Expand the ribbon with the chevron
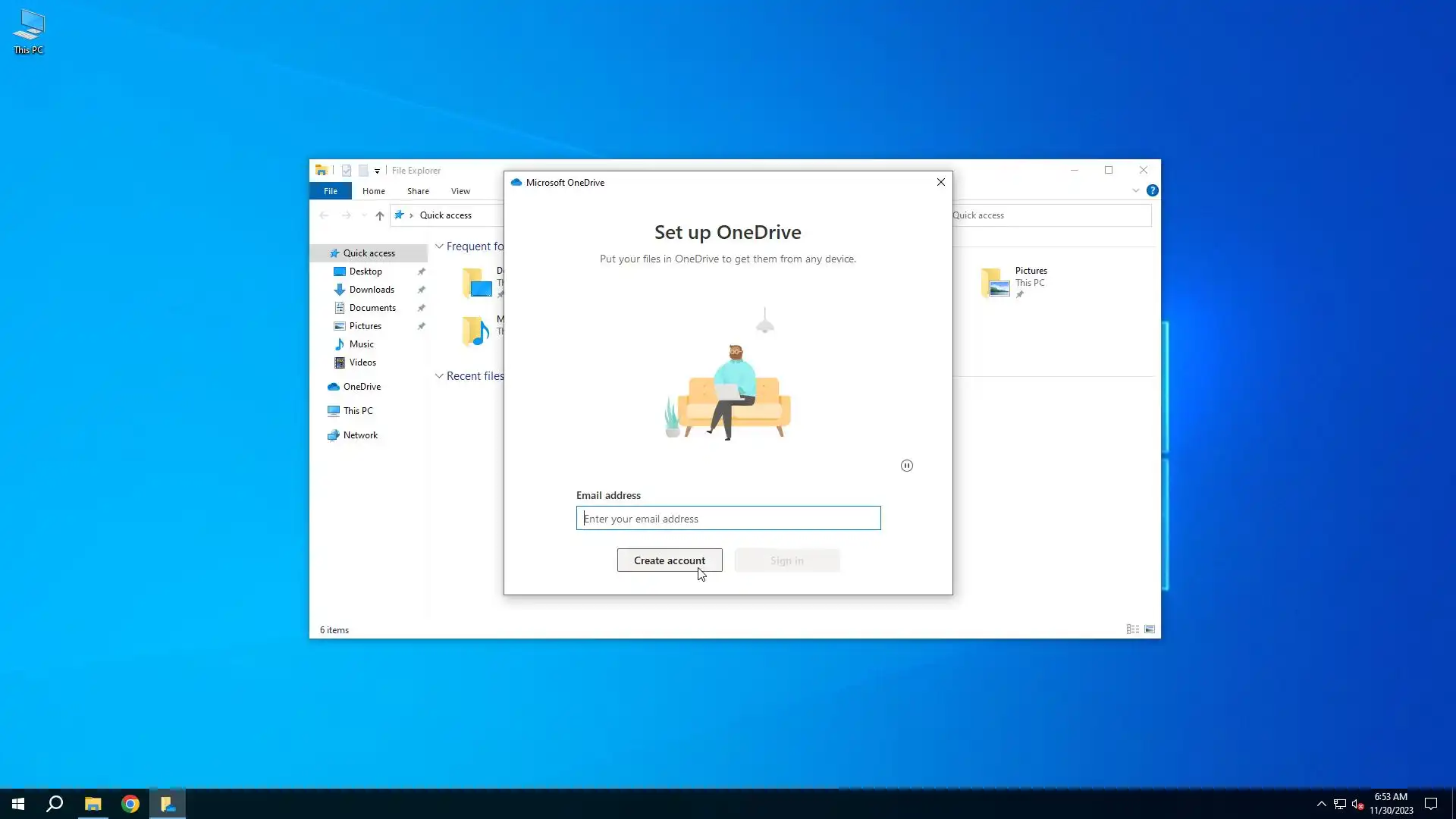Viewport: 1456px width, 819px height. click(x=1135, y=191)
